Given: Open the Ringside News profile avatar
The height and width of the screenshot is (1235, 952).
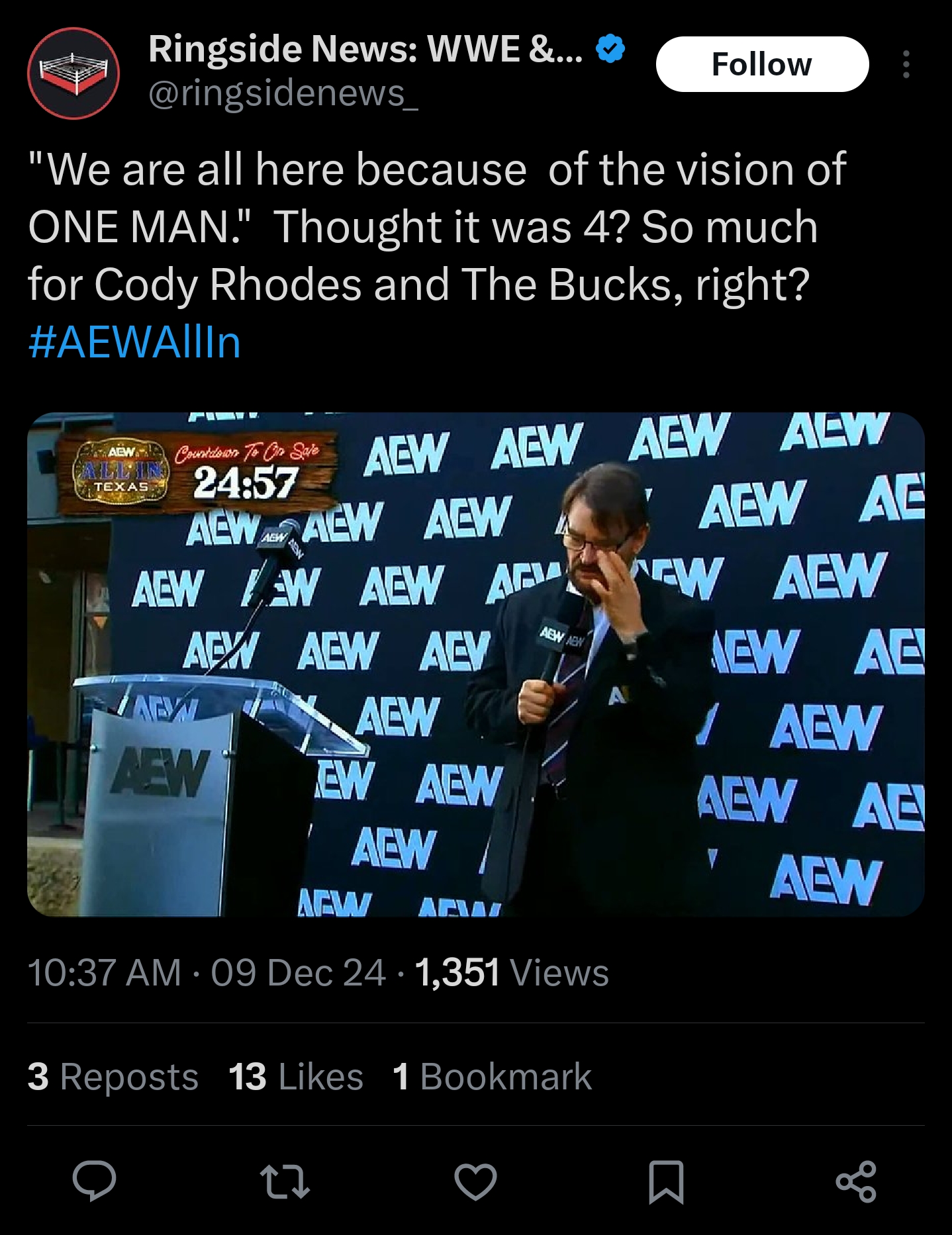Looking at the screenshot, I should click(x=73, y=73).
